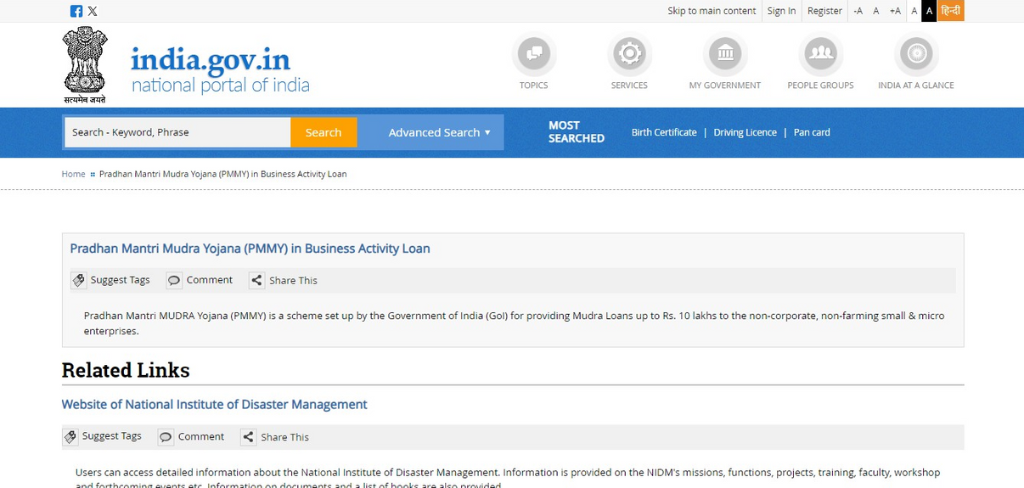Screen dimensions: 1024x488
Task: Open Pradhan Mantri Mudra Yojana title link
Action: [250, 249]
